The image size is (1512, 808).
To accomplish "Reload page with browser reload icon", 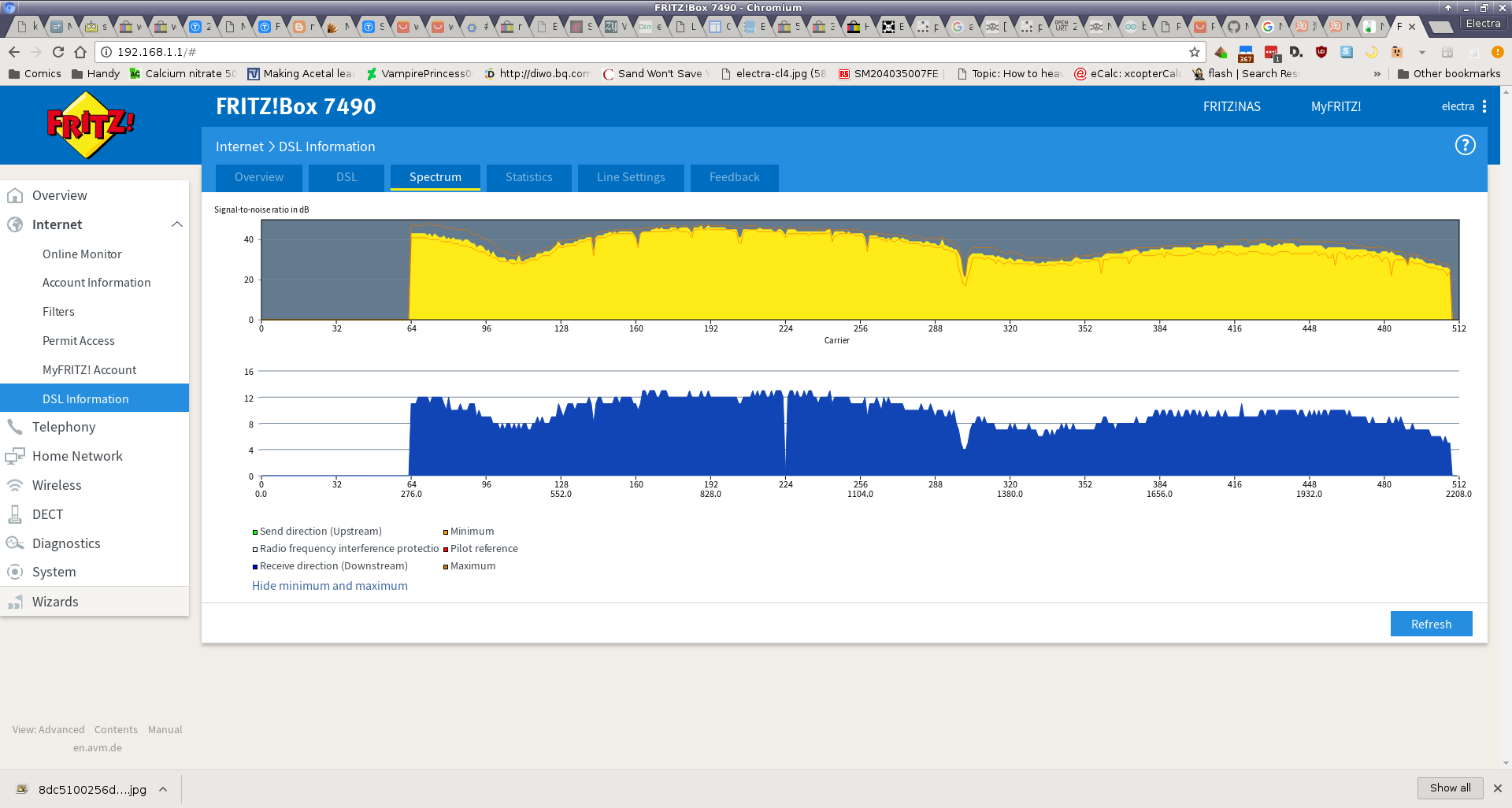I will (x=58, y=52).
